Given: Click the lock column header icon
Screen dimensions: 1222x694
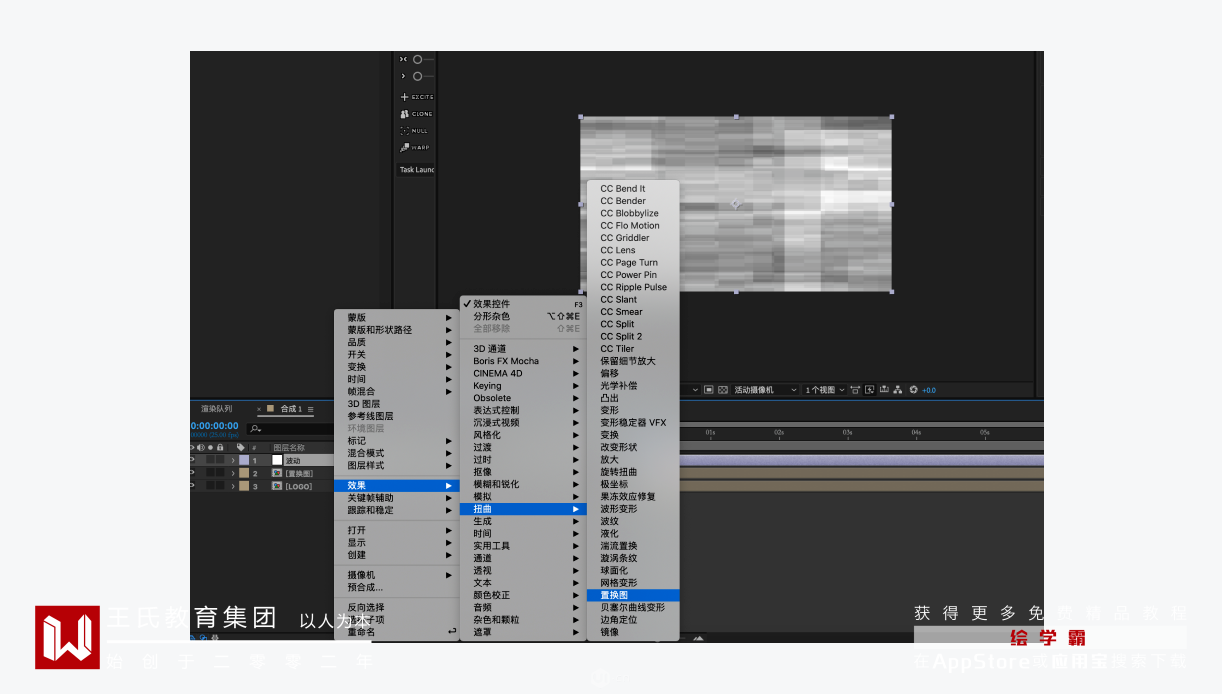Looking at the screenshot, I should pyautogui.click(x=220, y=447).
